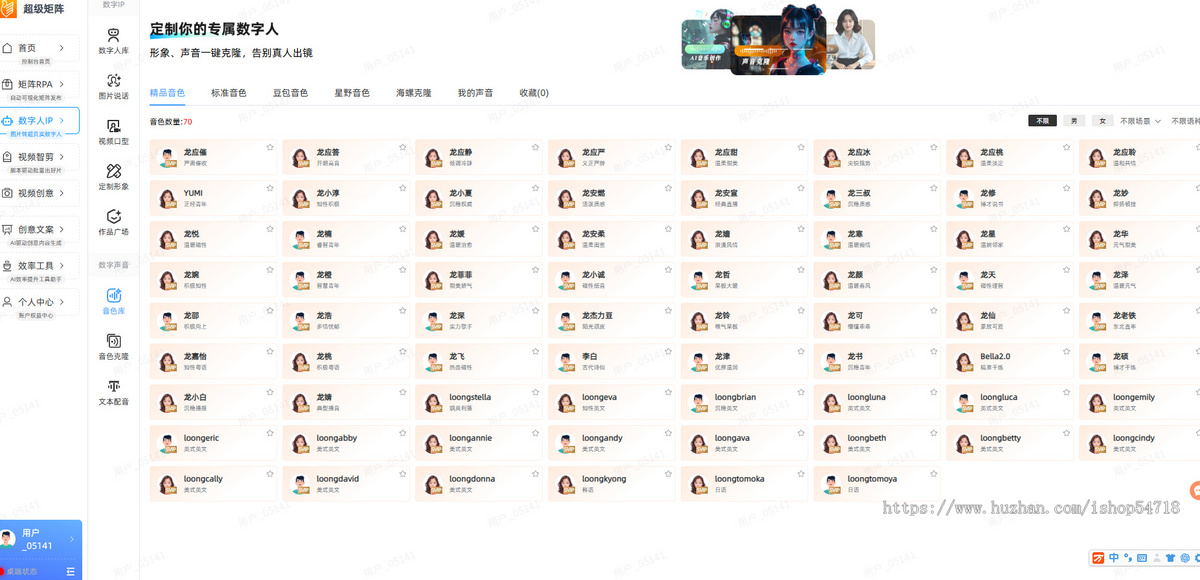
Task: Click the icon beside 矩阵RPA
Action: (x=7, y=84)
